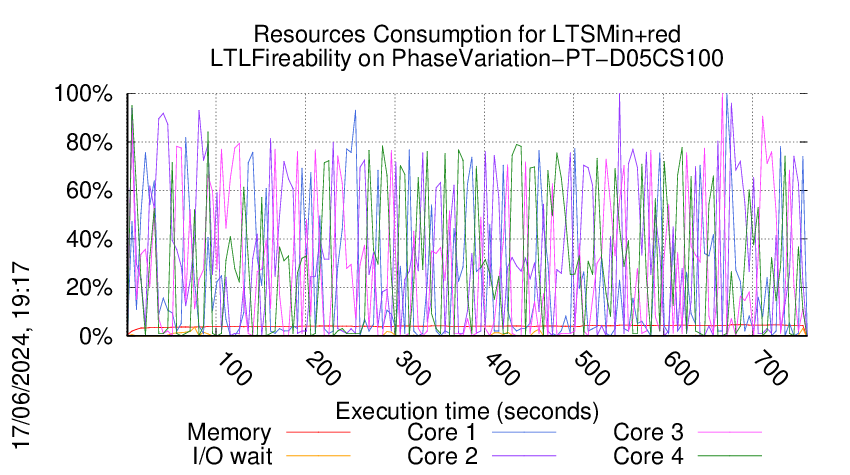Click the timestamp 17/06/2024, 19:17
This screenshot has width=850, height=475.
(x=21, y=356)
